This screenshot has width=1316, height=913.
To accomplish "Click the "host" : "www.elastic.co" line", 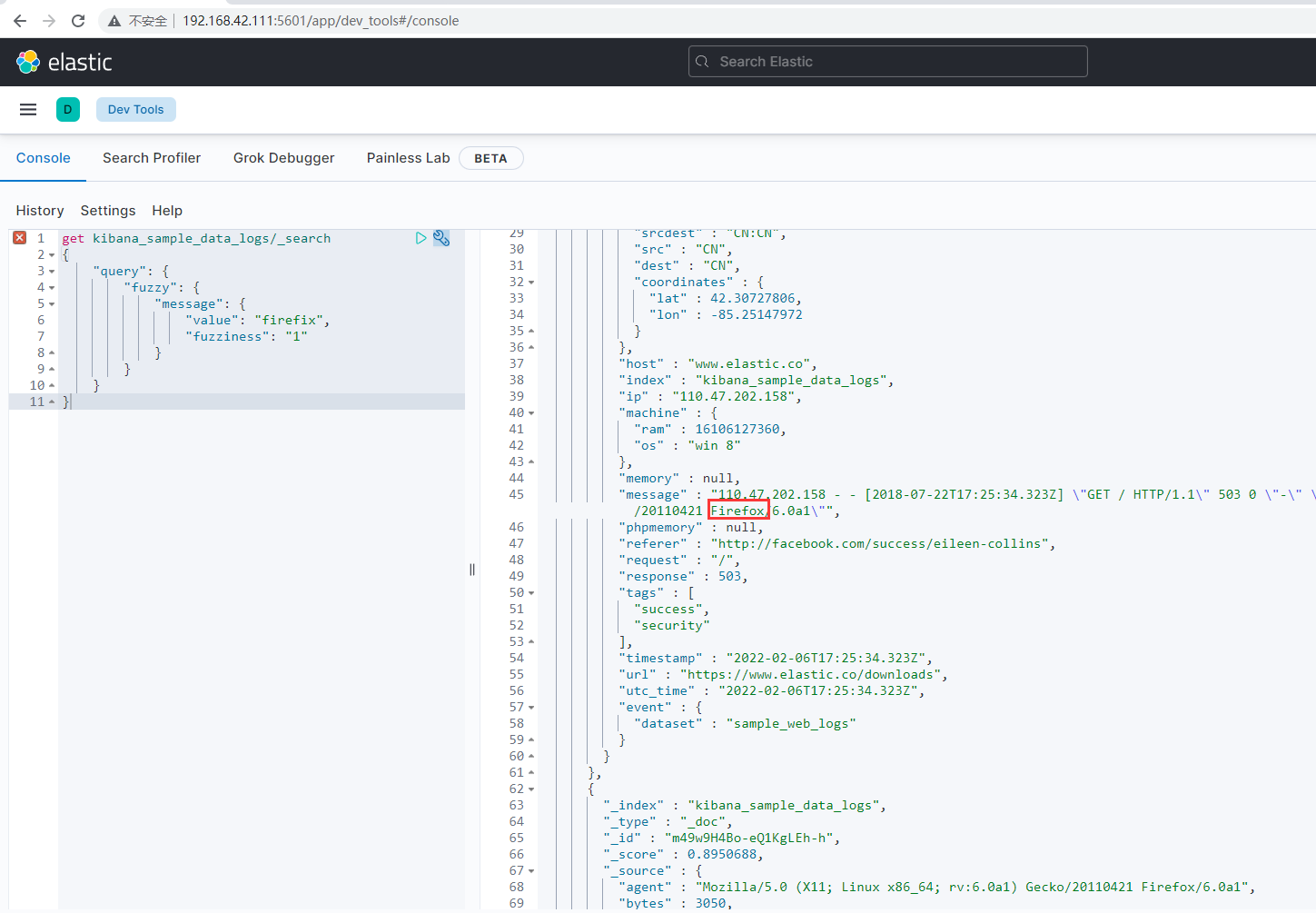I will tap(717, 364).
